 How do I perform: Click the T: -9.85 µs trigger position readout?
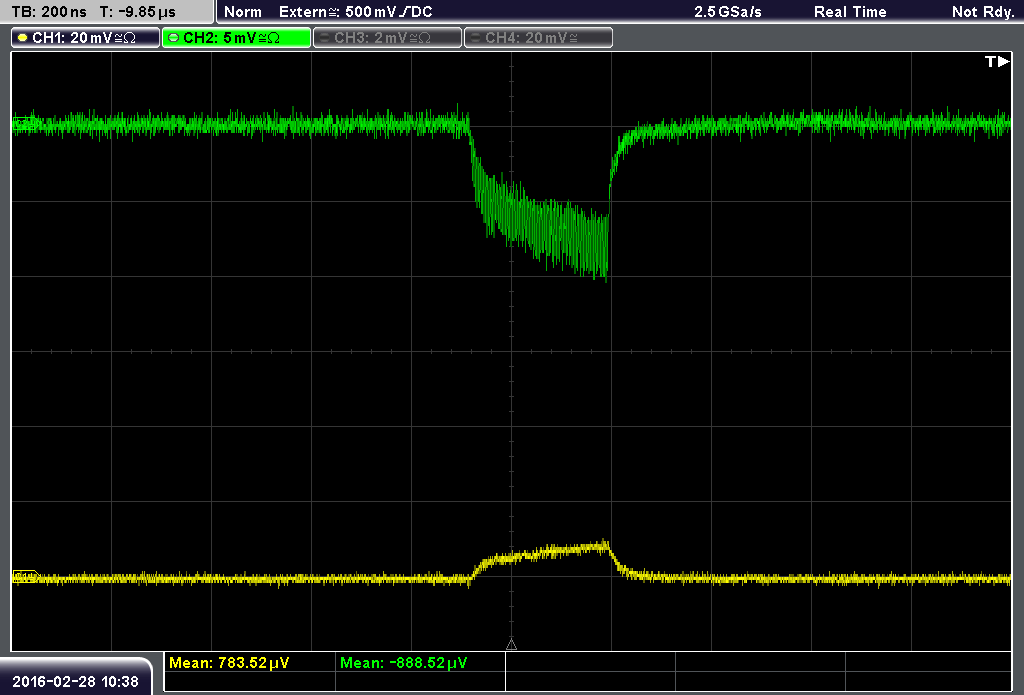click(137, 12)
